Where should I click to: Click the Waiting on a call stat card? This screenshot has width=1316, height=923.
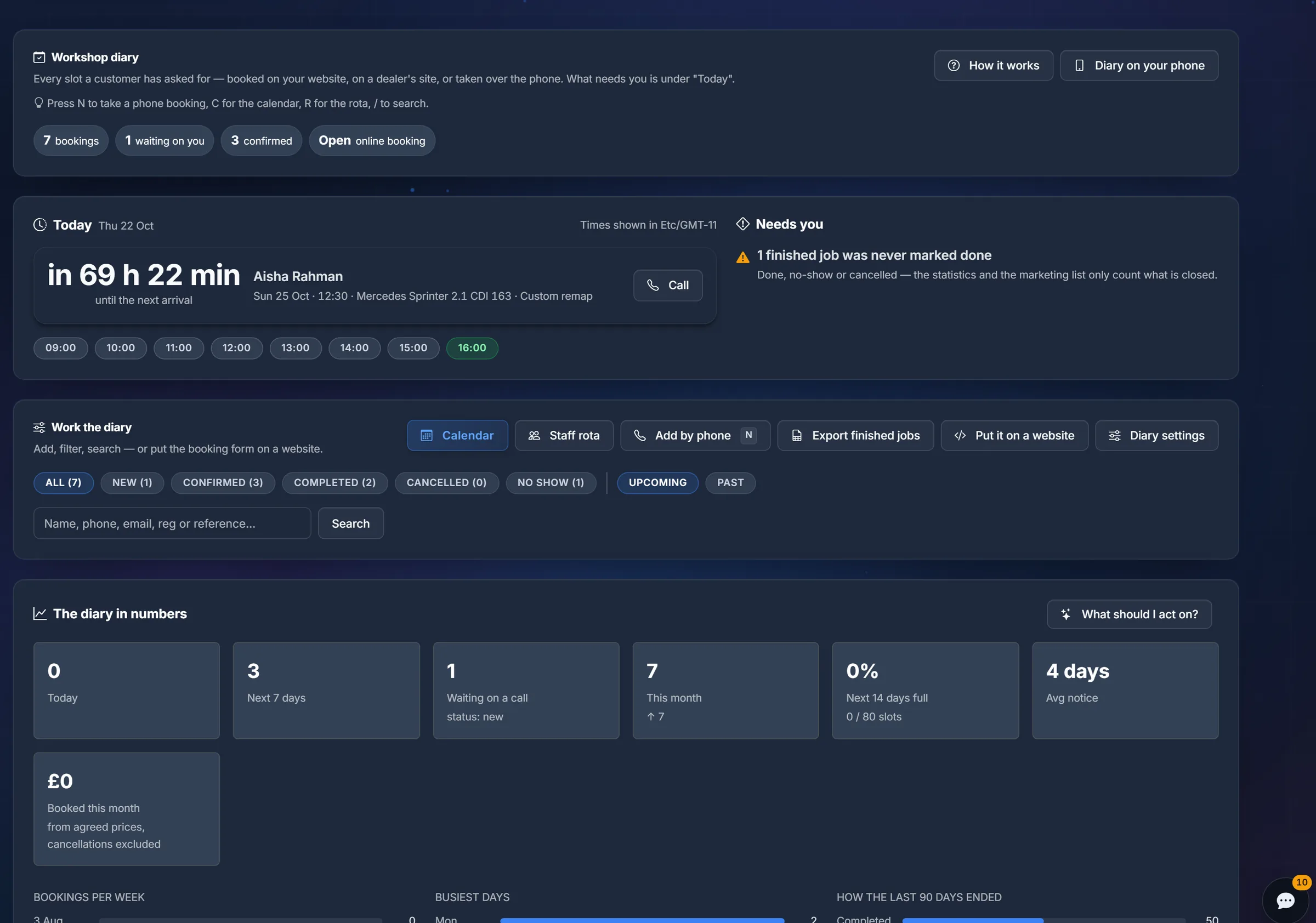pyautogui.click(x=526, y=691)
